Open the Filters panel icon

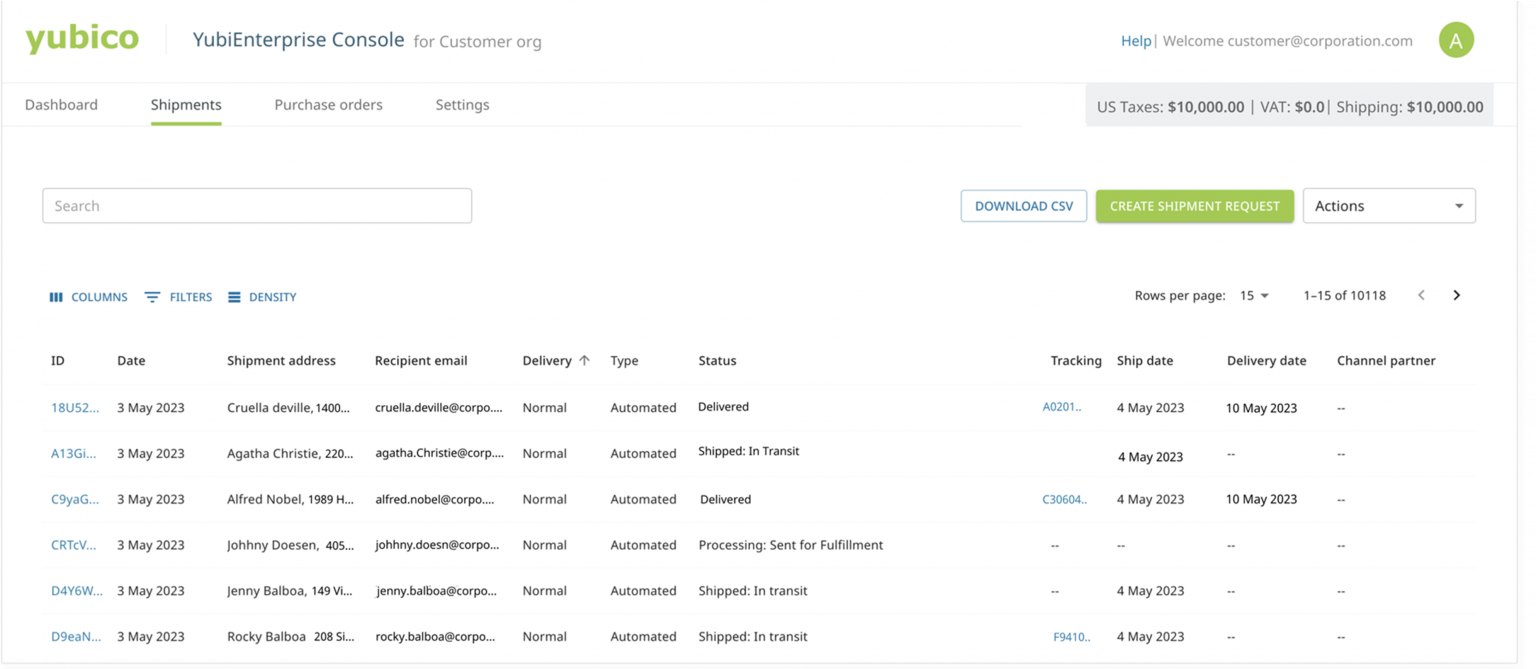coord(152,296)
